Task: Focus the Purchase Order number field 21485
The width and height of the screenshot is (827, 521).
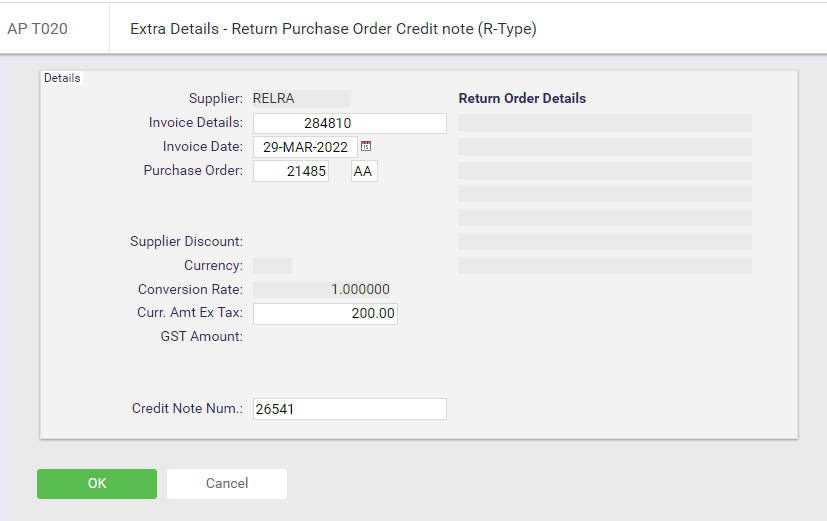Action: click(x=291, y=171)
